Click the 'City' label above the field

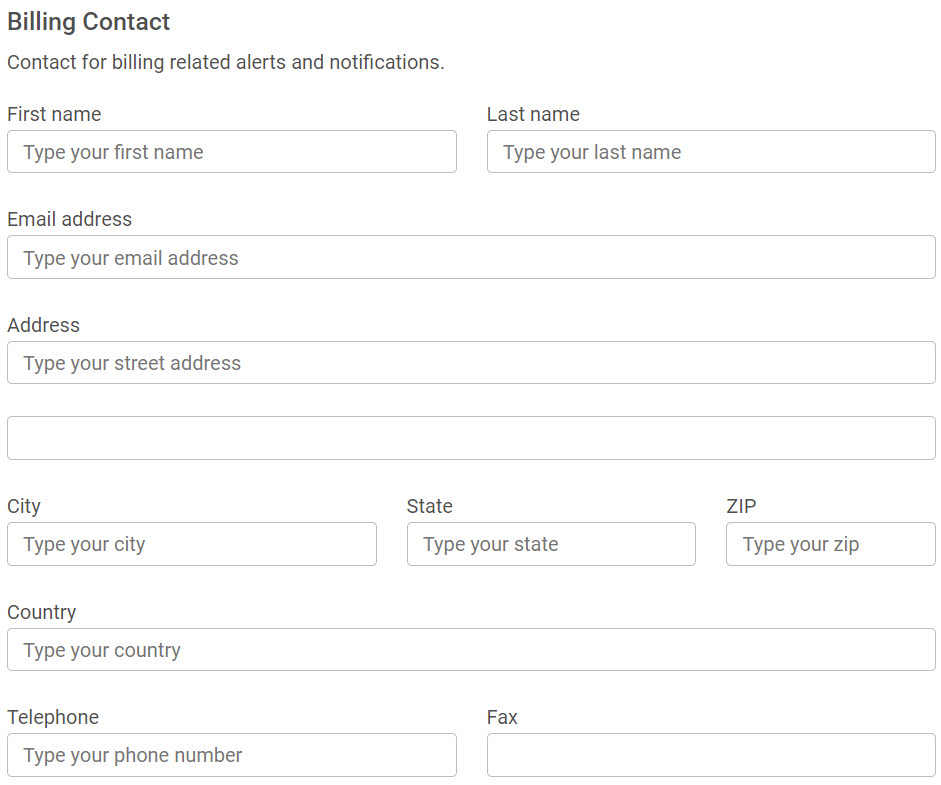coord(24,506)
